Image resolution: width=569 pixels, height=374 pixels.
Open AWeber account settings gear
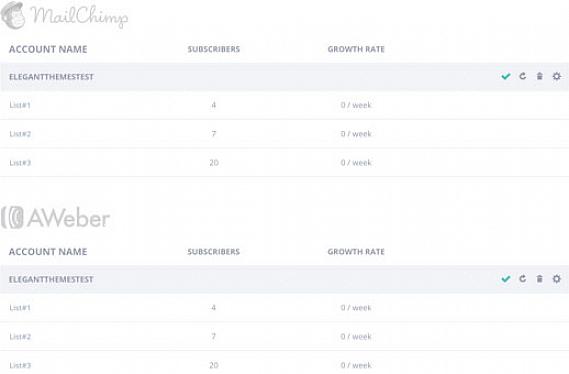point(557,279)
